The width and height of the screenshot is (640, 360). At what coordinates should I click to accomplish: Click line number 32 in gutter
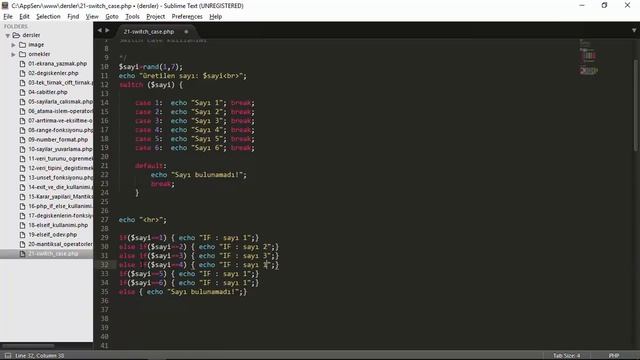(104, 264)
